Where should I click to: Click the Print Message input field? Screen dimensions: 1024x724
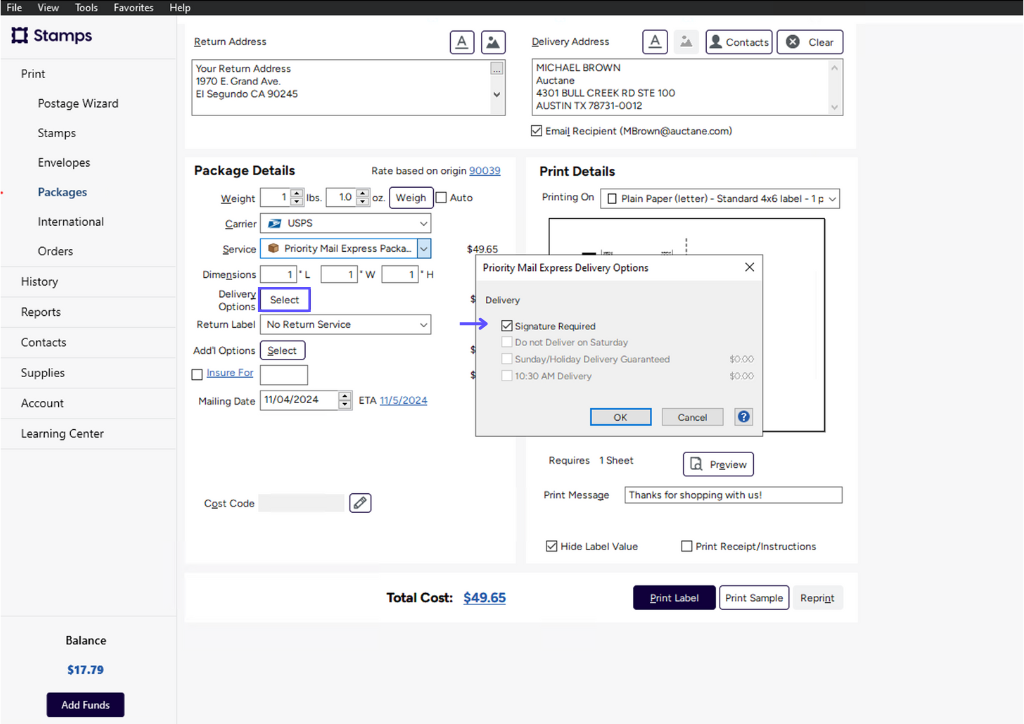point(733,495)
